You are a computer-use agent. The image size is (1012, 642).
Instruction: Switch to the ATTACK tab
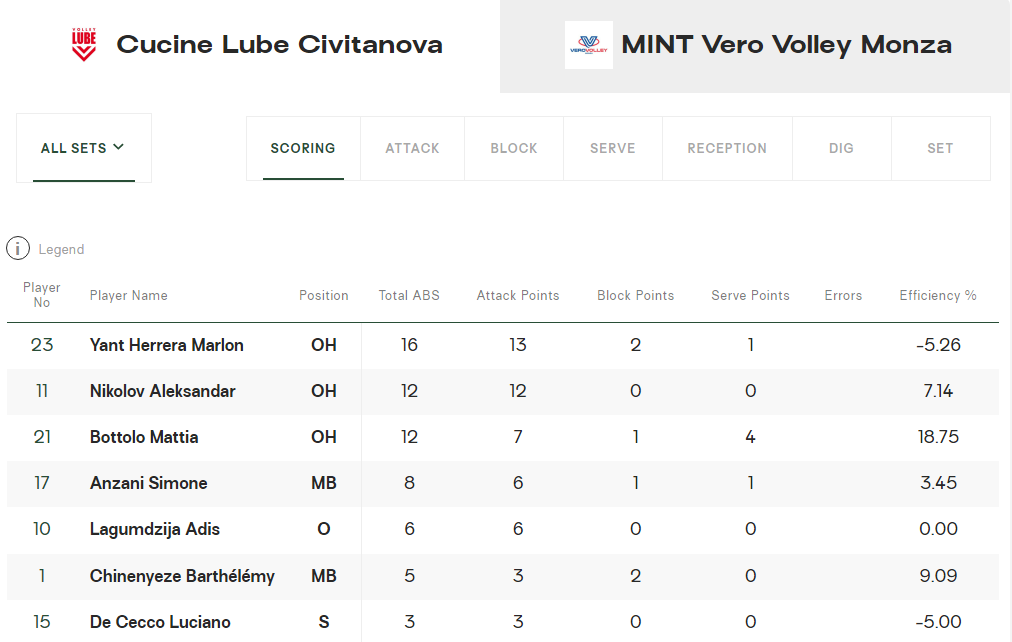[412, 148]
